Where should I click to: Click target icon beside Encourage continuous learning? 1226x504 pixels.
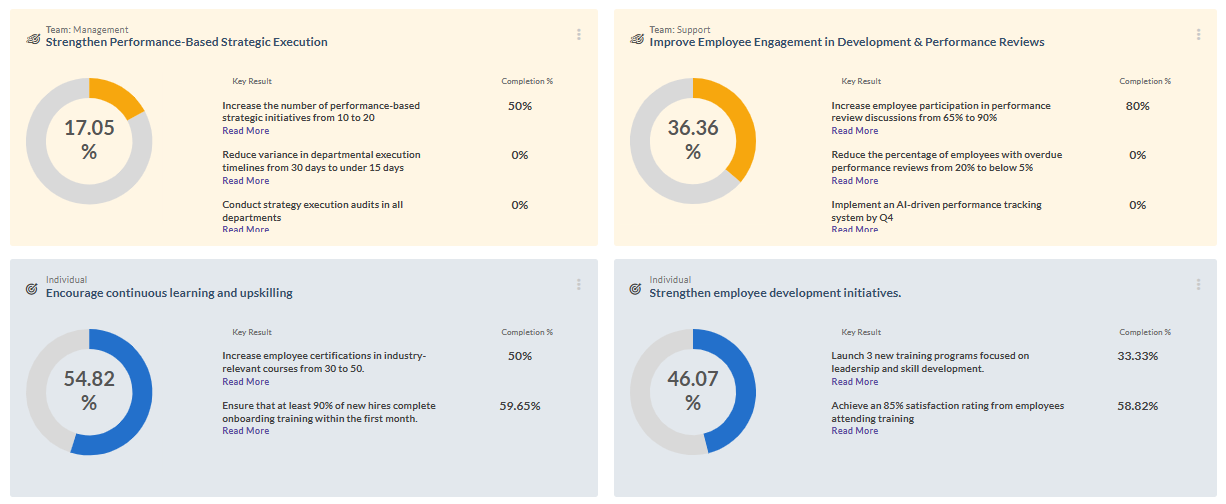tap(32, 289)
